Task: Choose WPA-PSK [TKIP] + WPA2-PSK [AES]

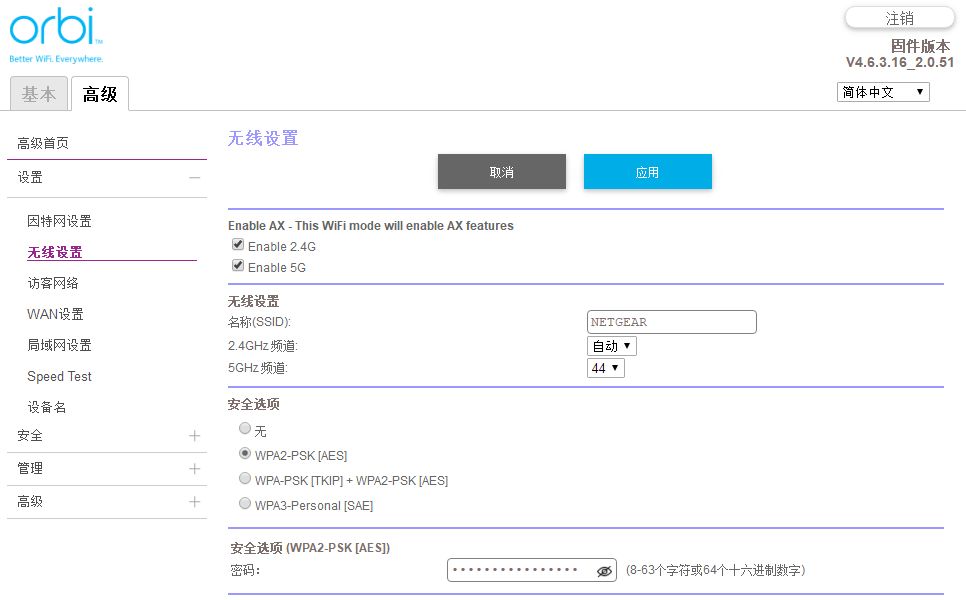Action: [x=246, y=480]
